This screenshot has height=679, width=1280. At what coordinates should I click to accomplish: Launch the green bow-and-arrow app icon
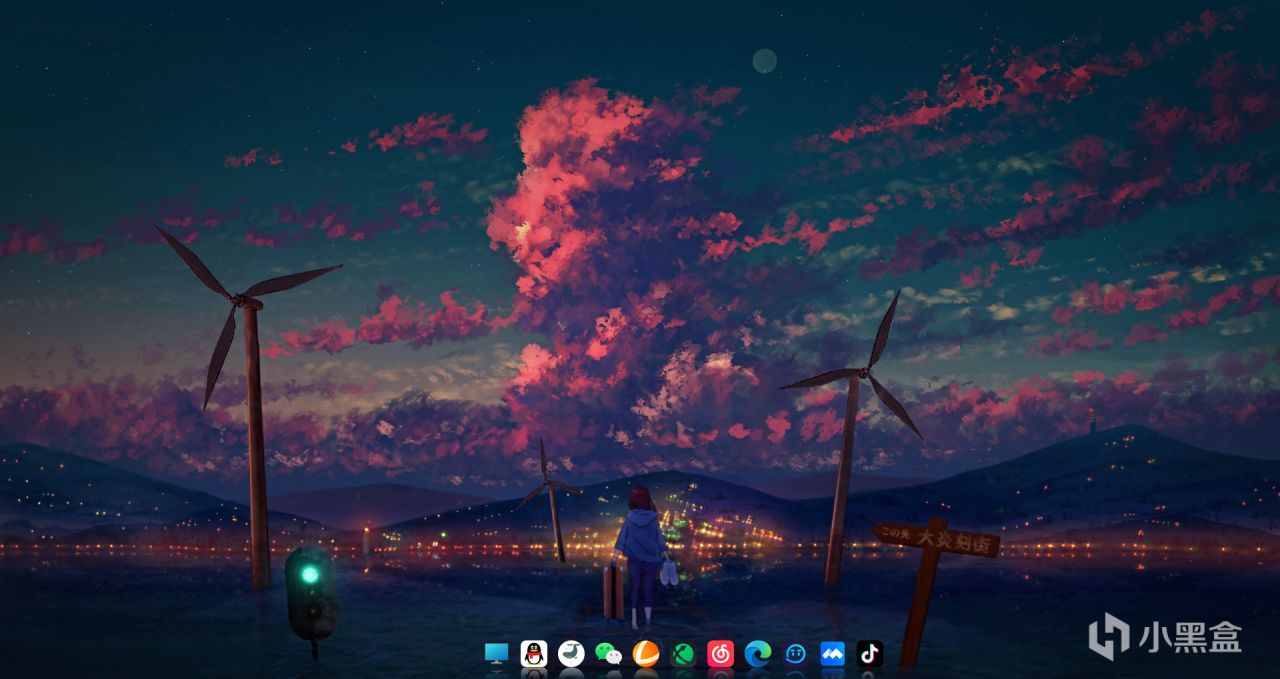point(683,653)
